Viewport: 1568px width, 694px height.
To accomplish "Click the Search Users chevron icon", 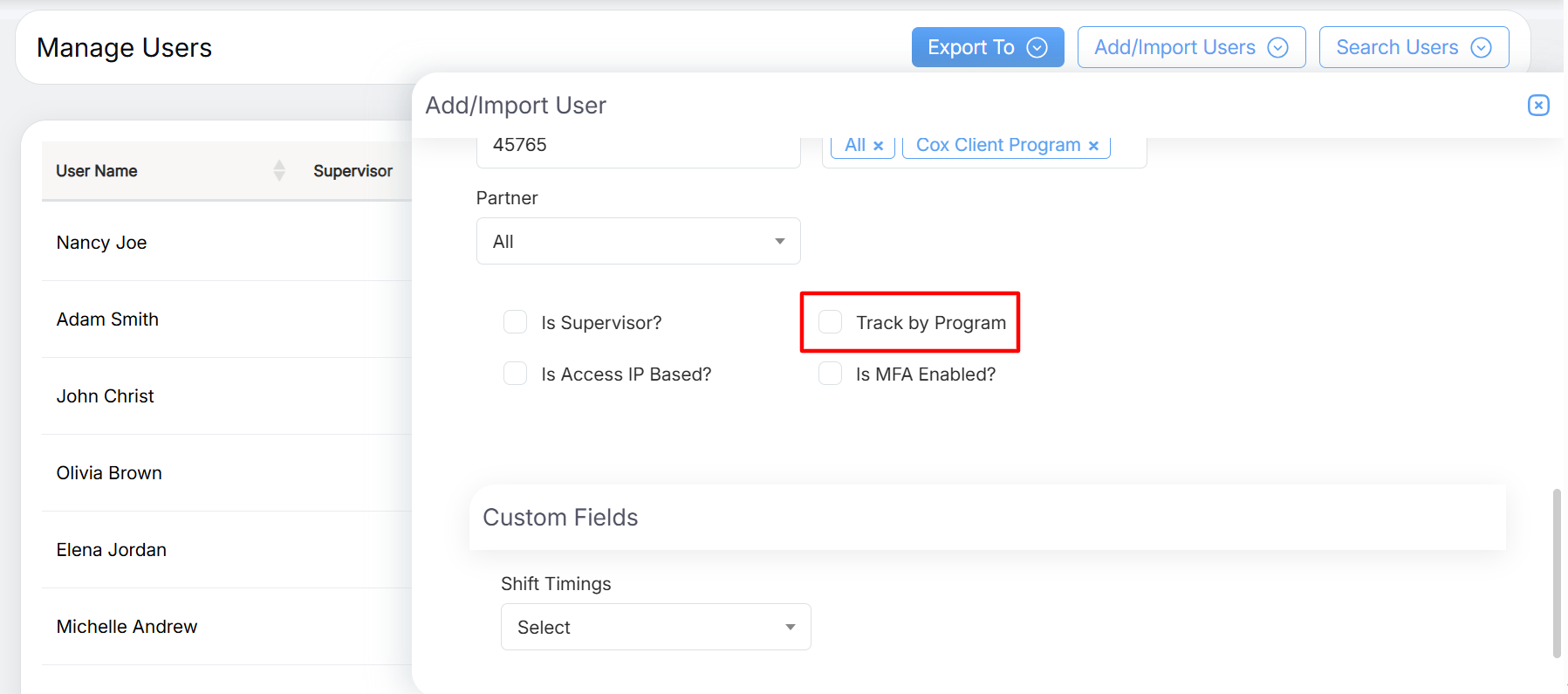I will coord(1481,48).
